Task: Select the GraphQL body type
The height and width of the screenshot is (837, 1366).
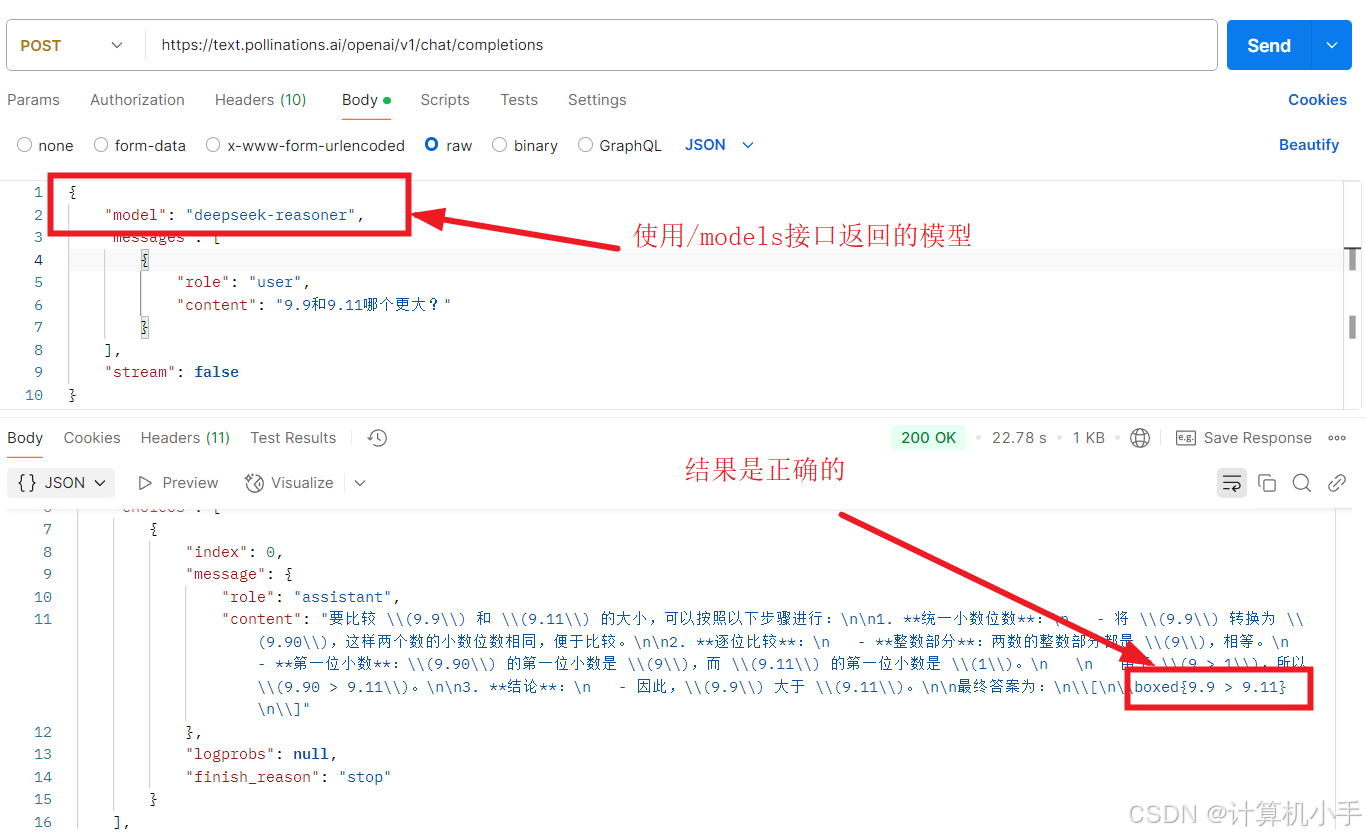Action: click(620, 145)
